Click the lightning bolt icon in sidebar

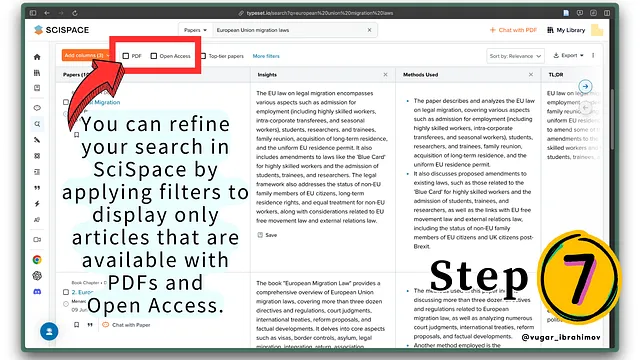pyautogui.click(x=37, y=204)
